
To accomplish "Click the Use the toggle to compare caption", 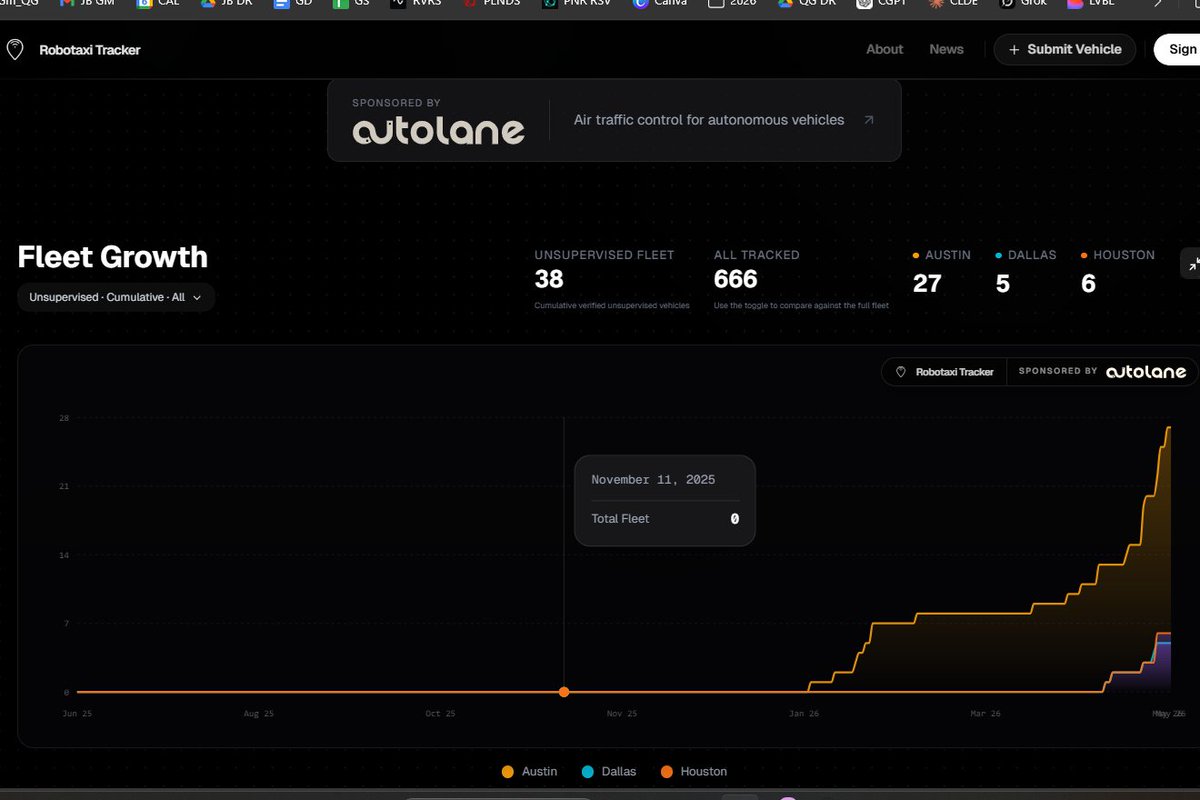I will click(801, 305).
